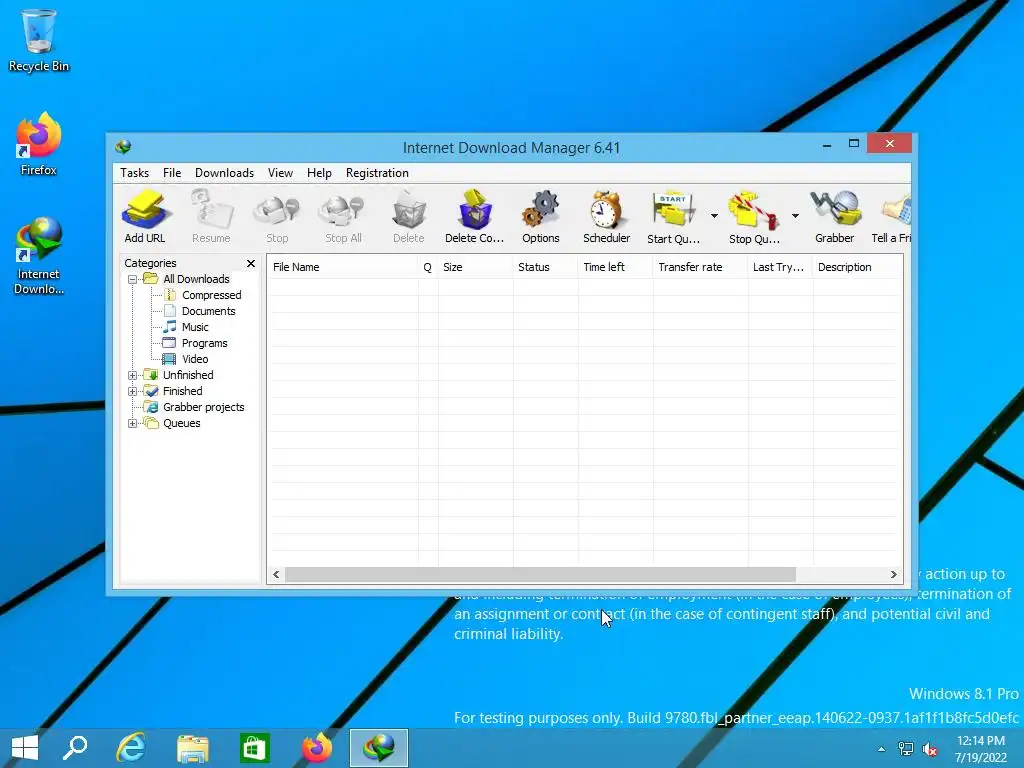Viewport: 1024px width, 768px height.
Task: Select the Video category
Action: pos(195,359)
